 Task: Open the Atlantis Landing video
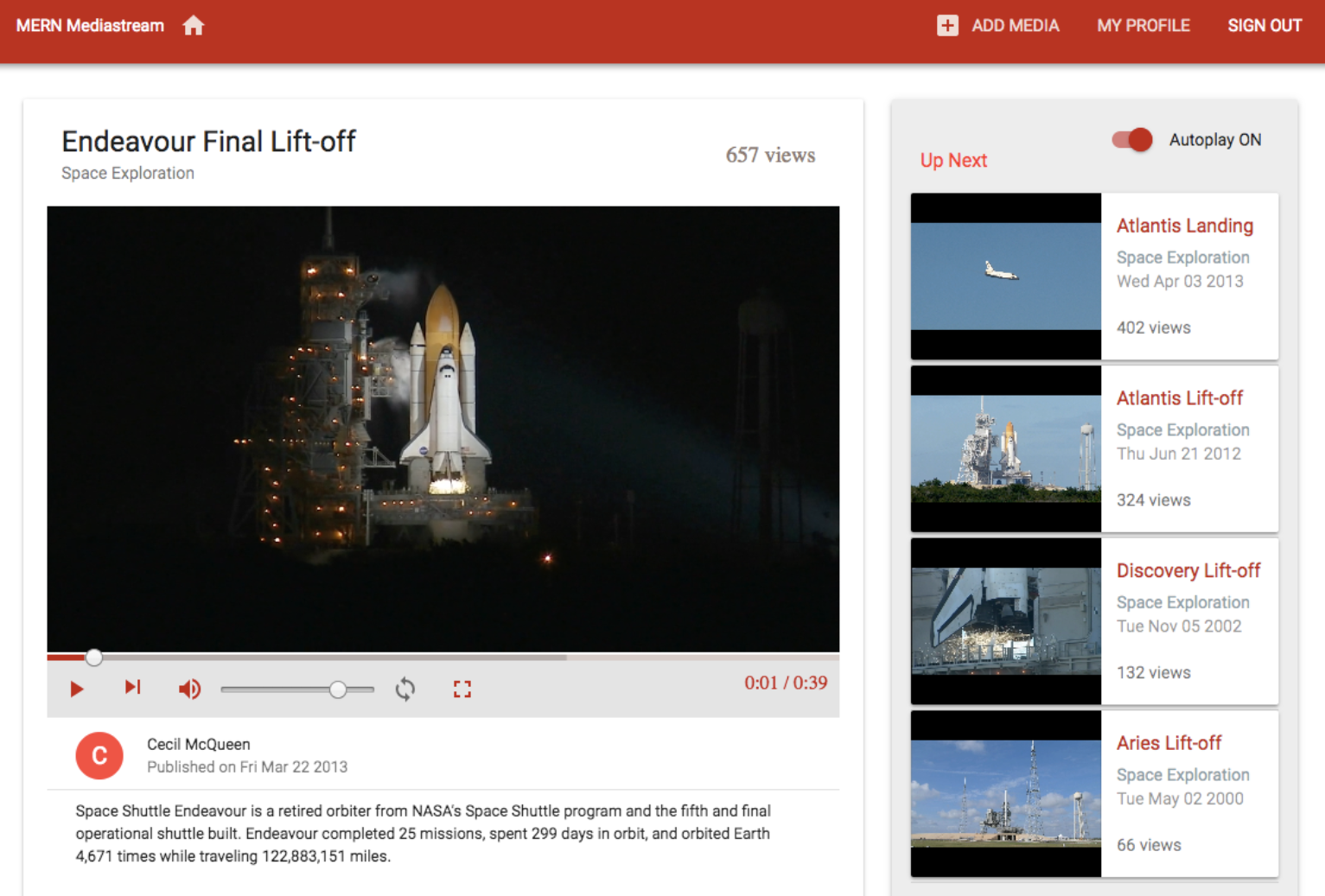1185,226
